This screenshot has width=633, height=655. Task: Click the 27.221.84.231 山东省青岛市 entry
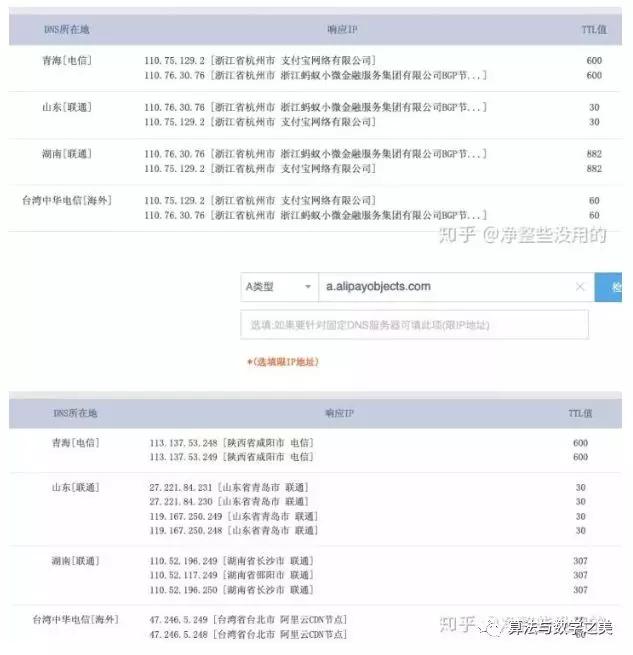click(229, 487)
